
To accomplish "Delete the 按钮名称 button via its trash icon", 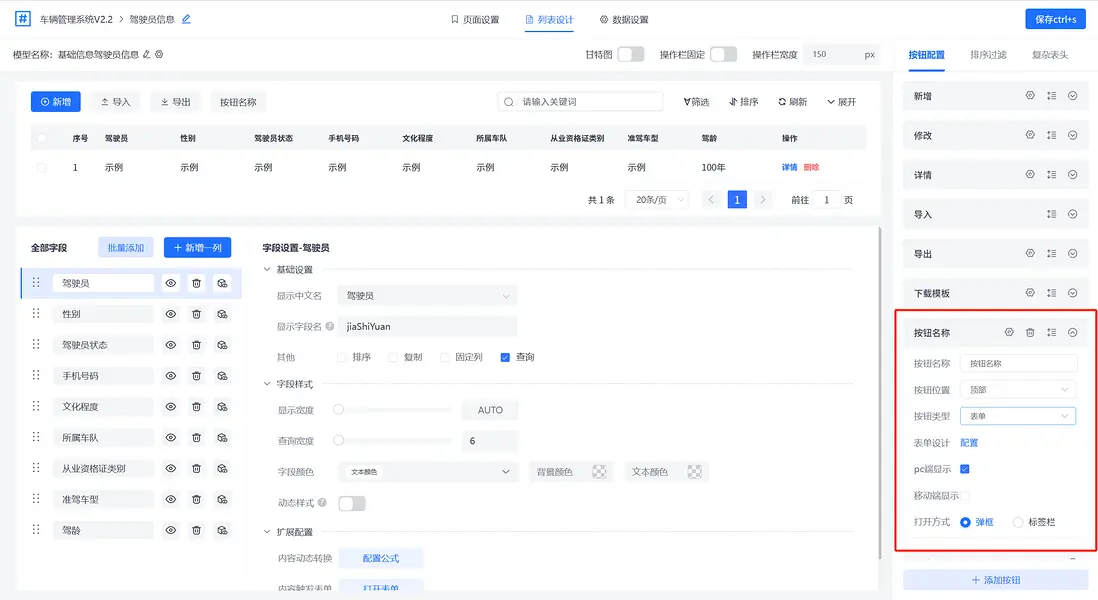I will pos(1030,333).
